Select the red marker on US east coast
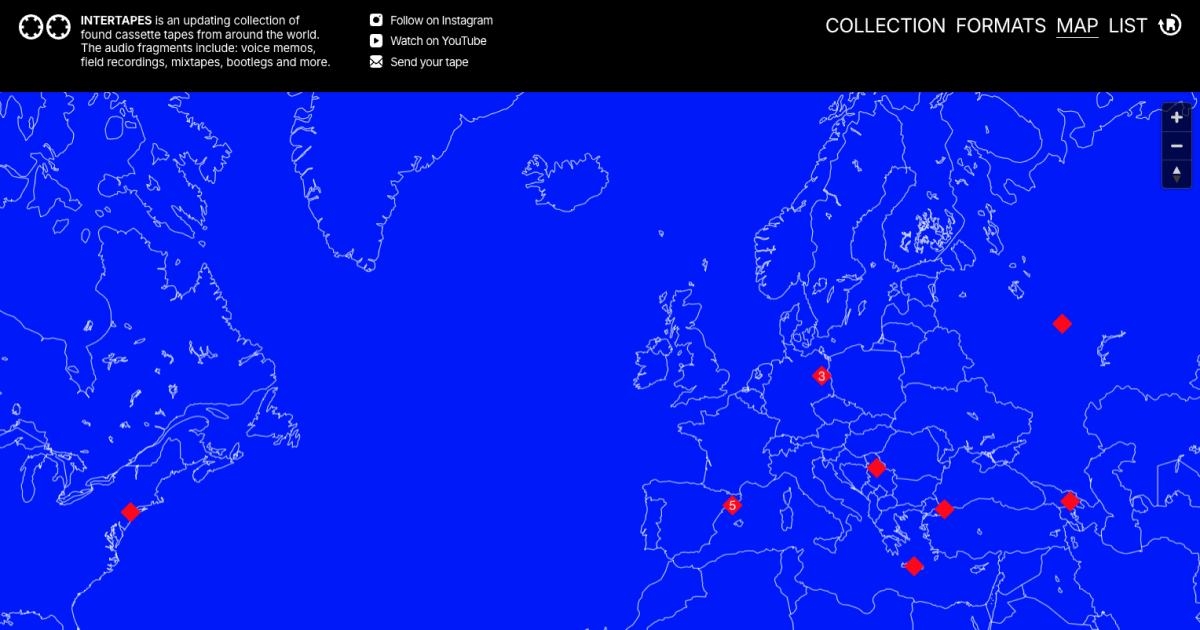 130,512
